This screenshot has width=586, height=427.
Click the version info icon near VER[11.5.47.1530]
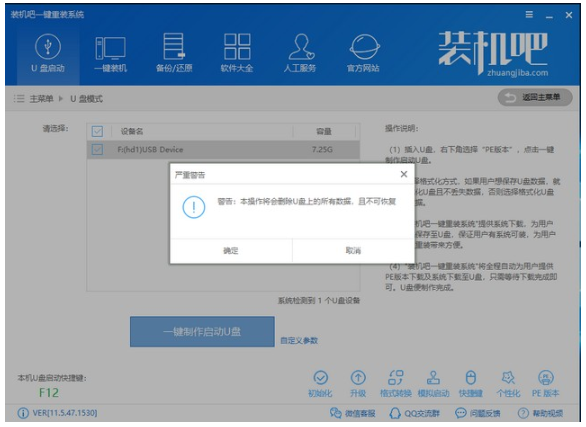23,413
